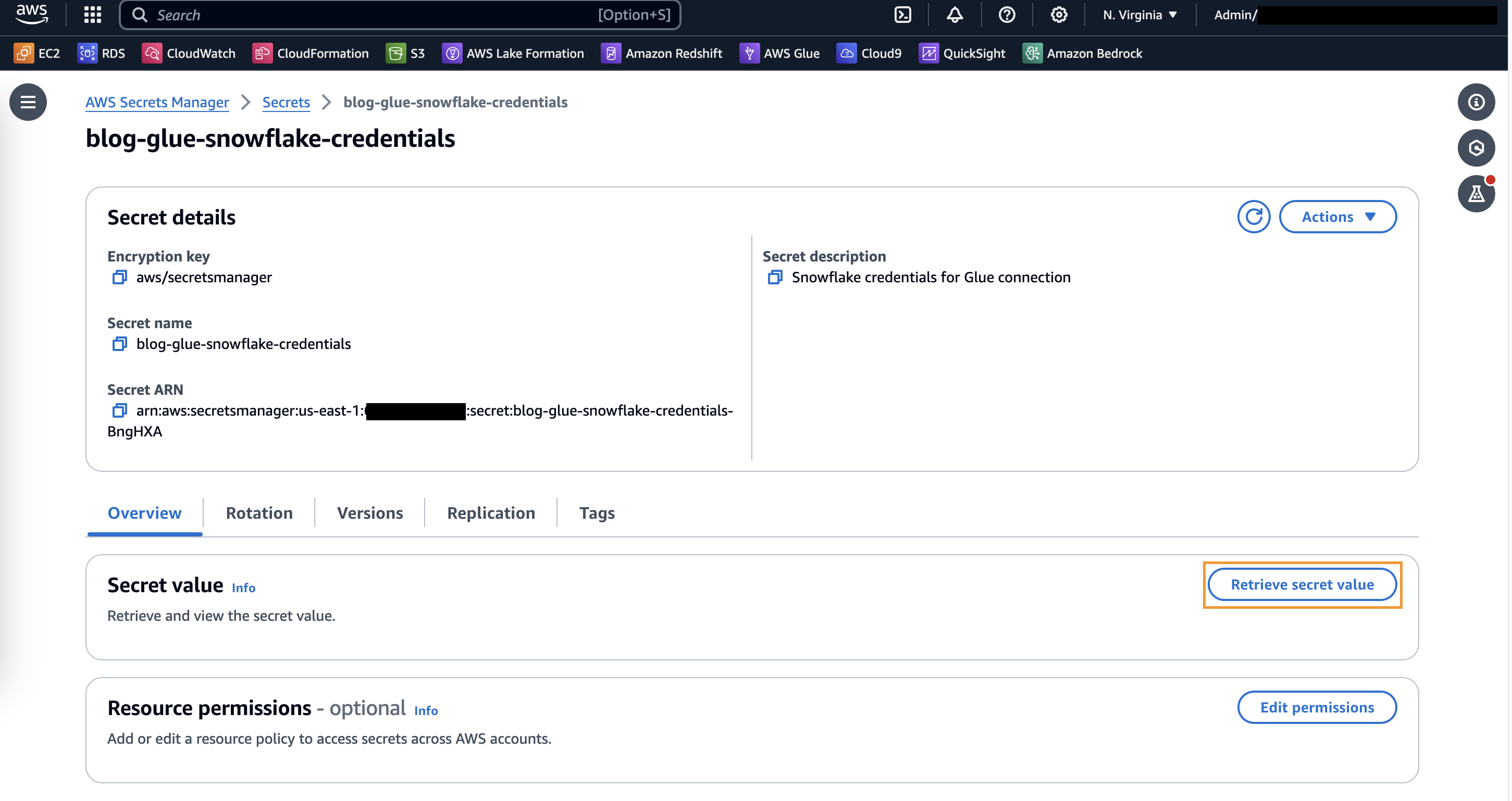The width and height of the screenshot is (1512, 801).
Task: Refresh the secret details
Action: (1253, 217)
